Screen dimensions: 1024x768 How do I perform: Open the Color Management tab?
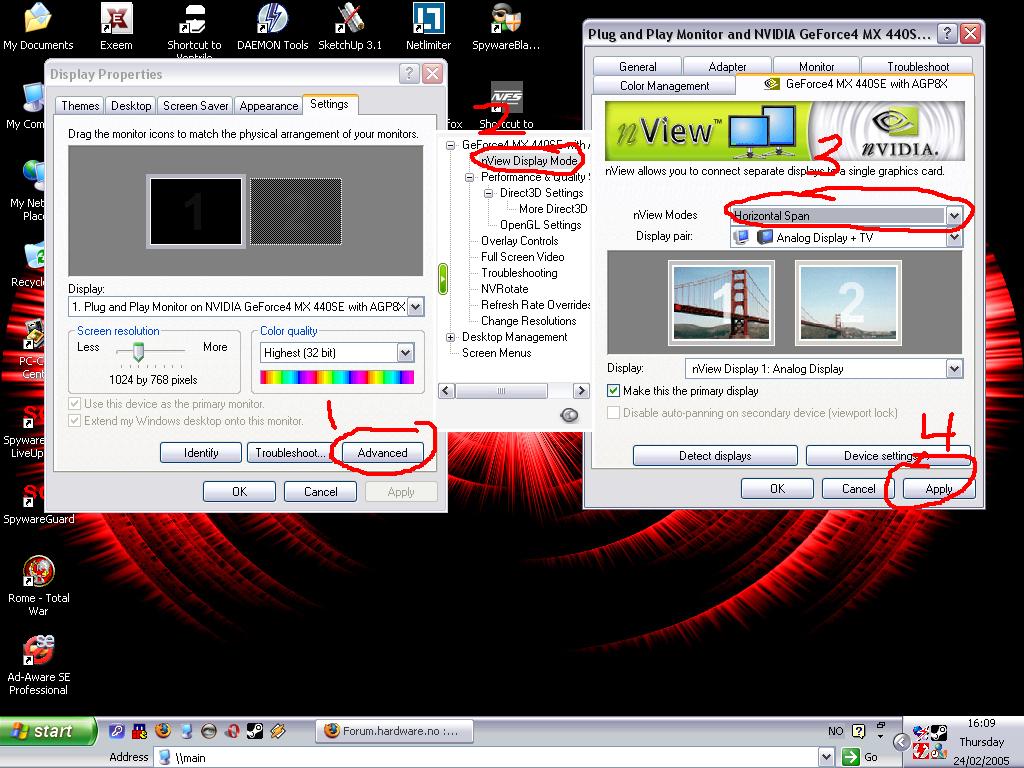pyautogui.click(x=664, y=86)
